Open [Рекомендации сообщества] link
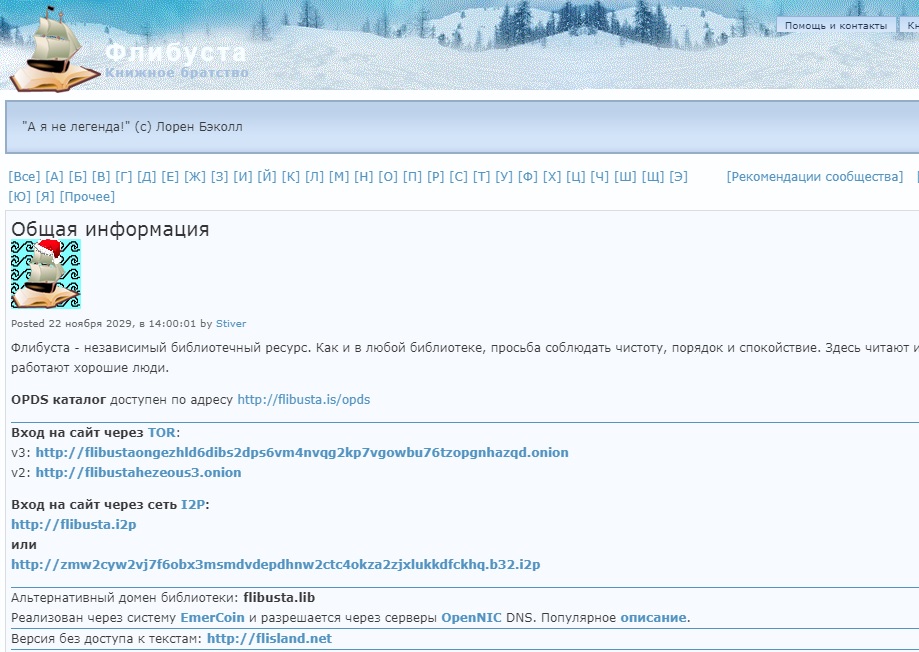 tap(815, 176)
